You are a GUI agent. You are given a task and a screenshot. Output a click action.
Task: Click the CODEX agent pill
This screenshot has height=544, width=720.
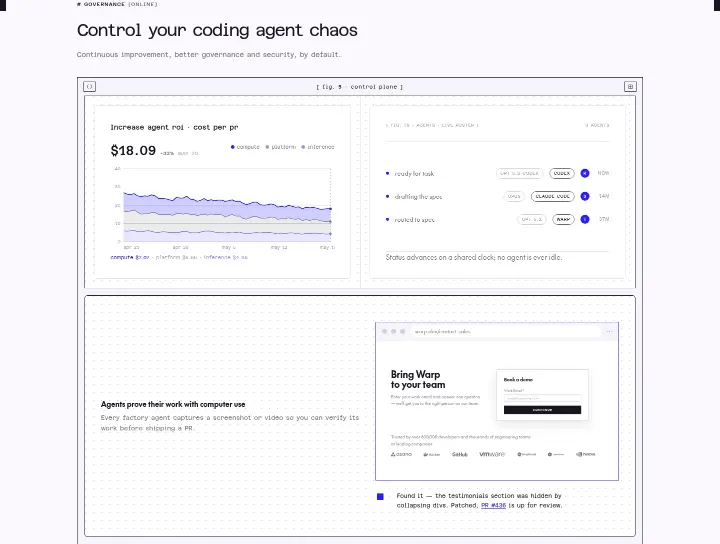click(562, 174)
